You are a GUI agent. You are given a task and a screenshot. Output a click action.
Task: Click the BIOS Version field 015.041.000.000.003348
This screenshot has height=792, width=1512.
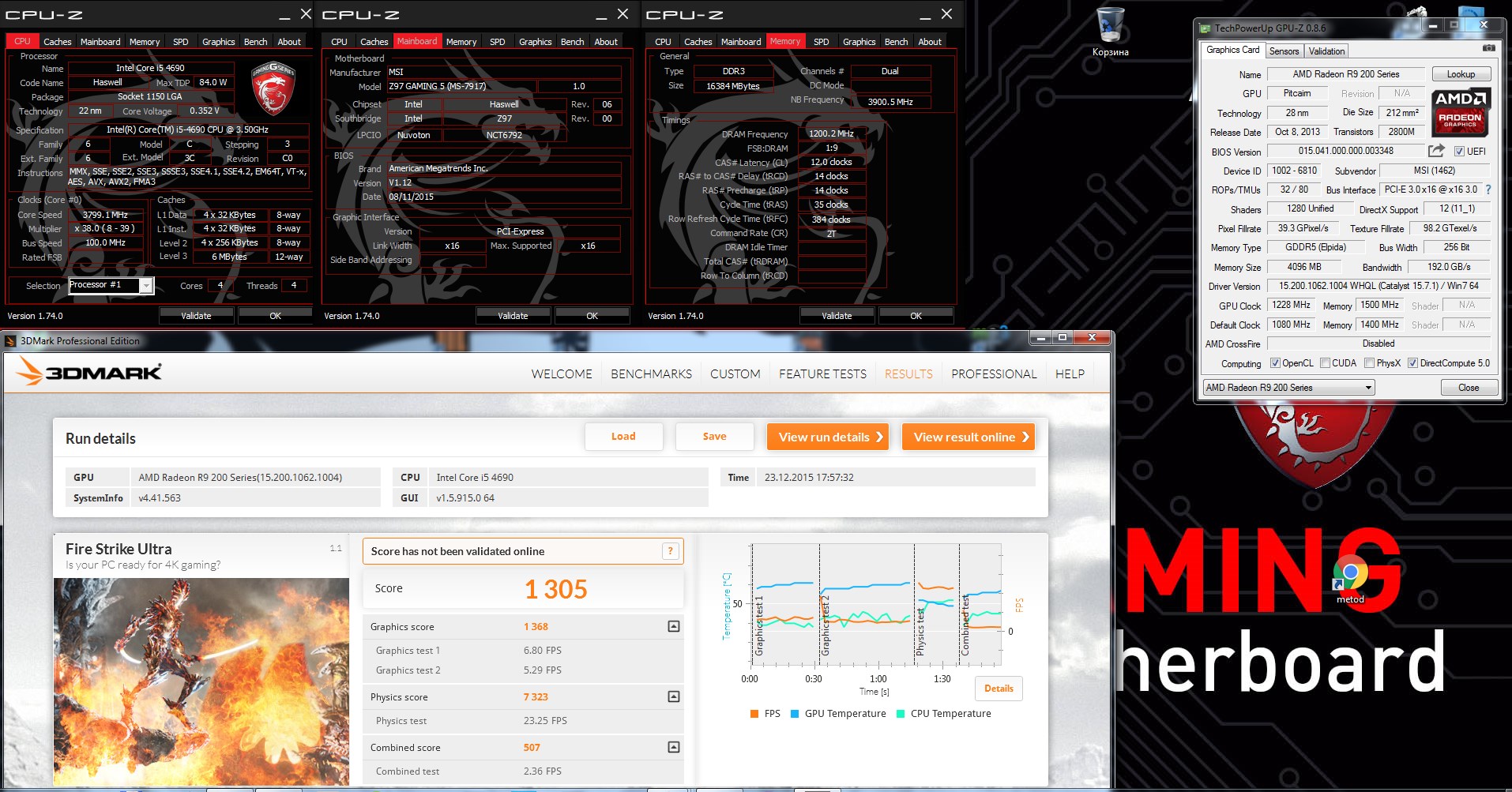pos(1345,151)
